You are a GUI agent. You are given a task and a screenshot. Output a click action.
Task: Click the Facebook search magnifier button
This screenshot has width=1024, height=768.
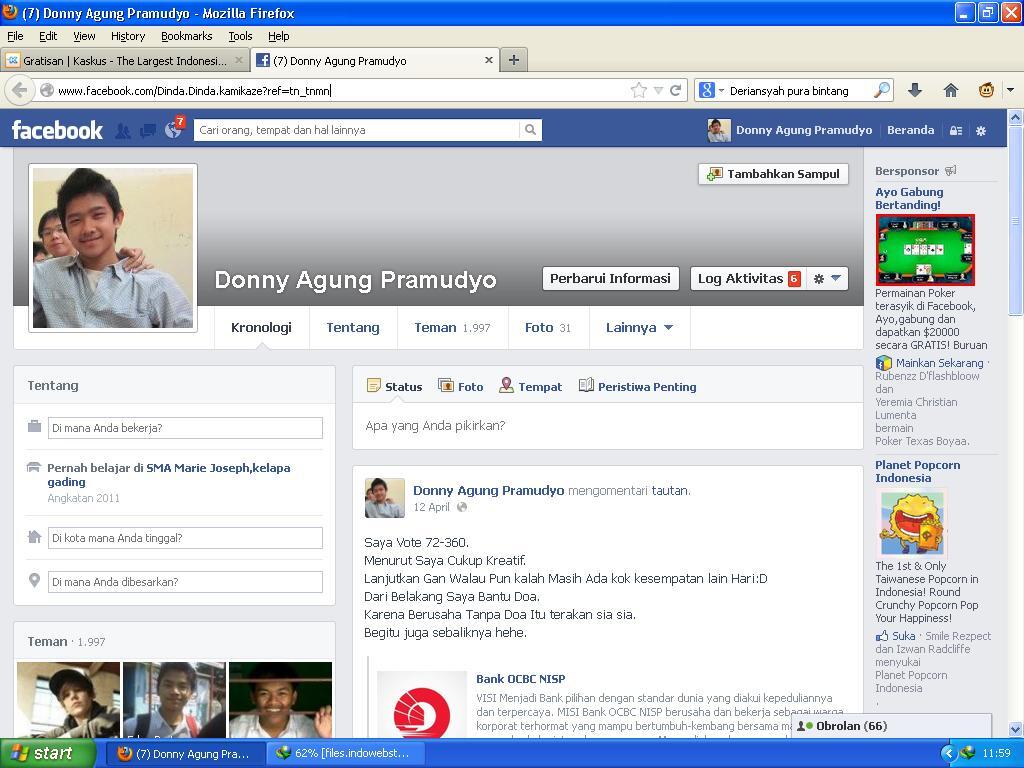click(x=530, y=130)
